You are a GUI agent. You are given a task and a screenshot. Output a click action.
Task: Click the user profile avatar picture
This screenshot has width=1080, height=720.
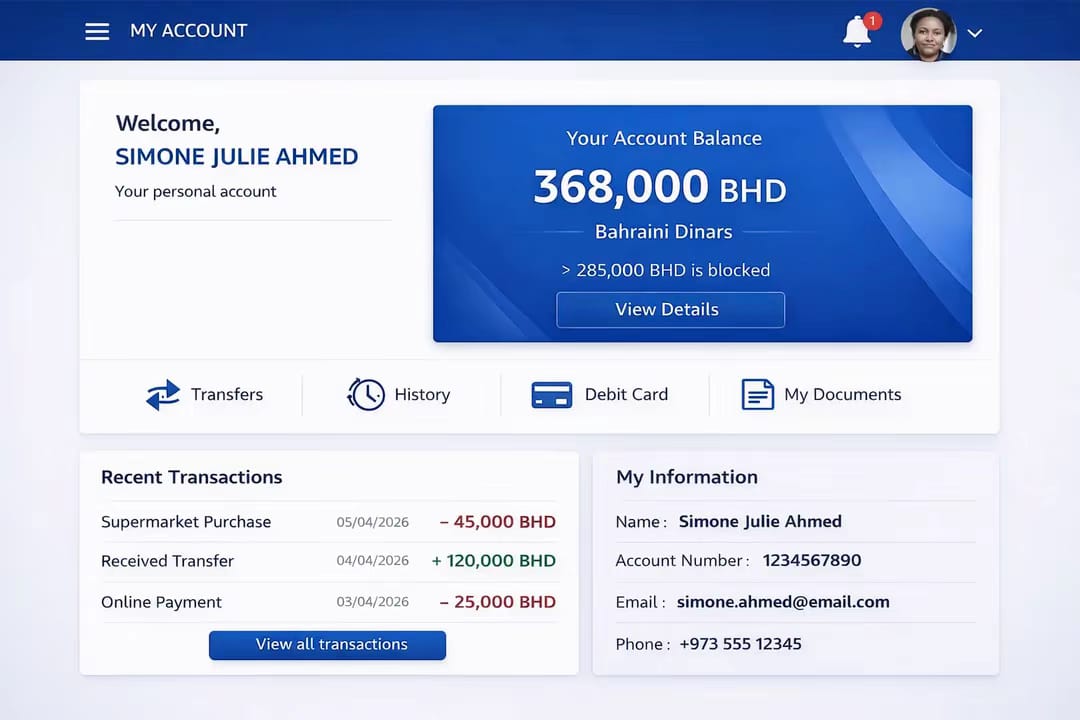point(928,35)
